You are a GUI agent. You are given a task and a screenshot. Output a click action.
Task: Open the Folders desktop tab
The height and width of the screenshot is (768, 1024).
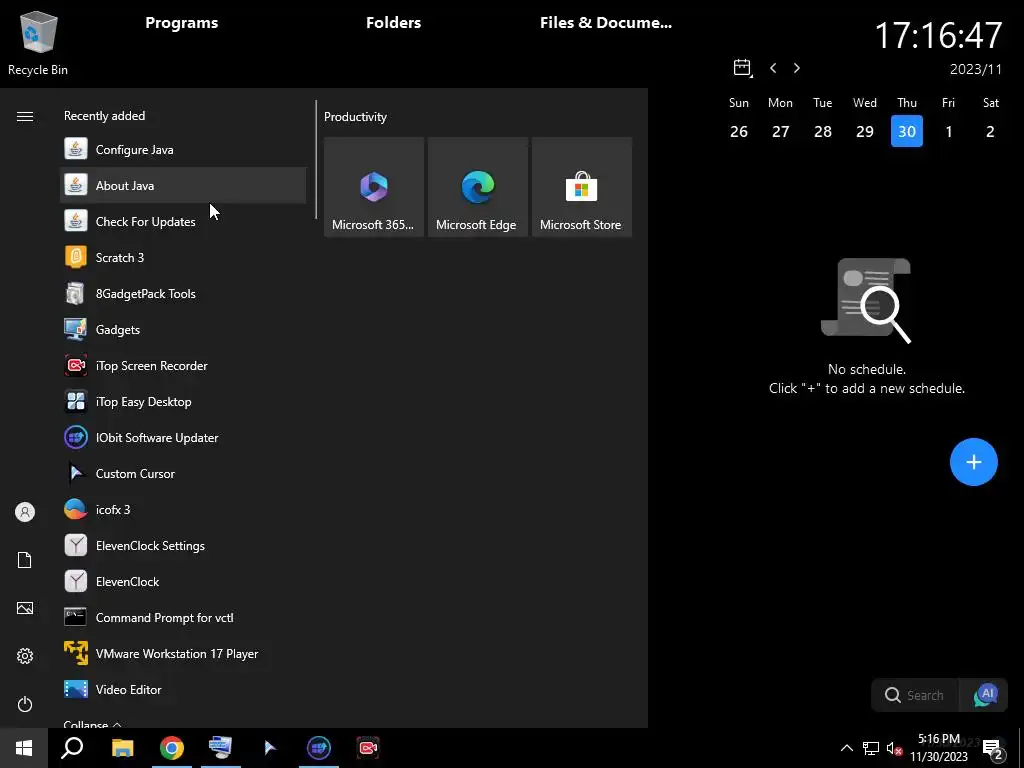point(393,23)
